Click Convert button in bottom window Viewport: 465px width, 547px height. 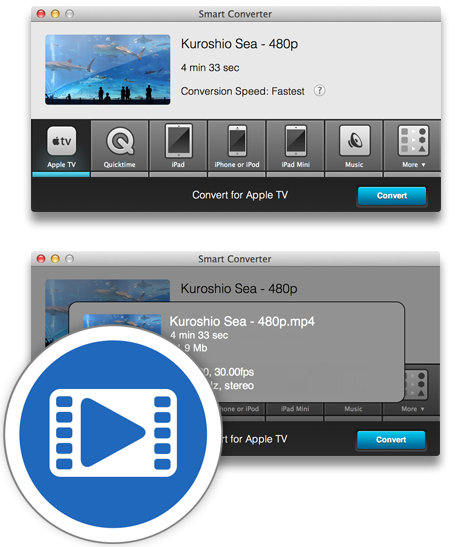pos(391,440)
